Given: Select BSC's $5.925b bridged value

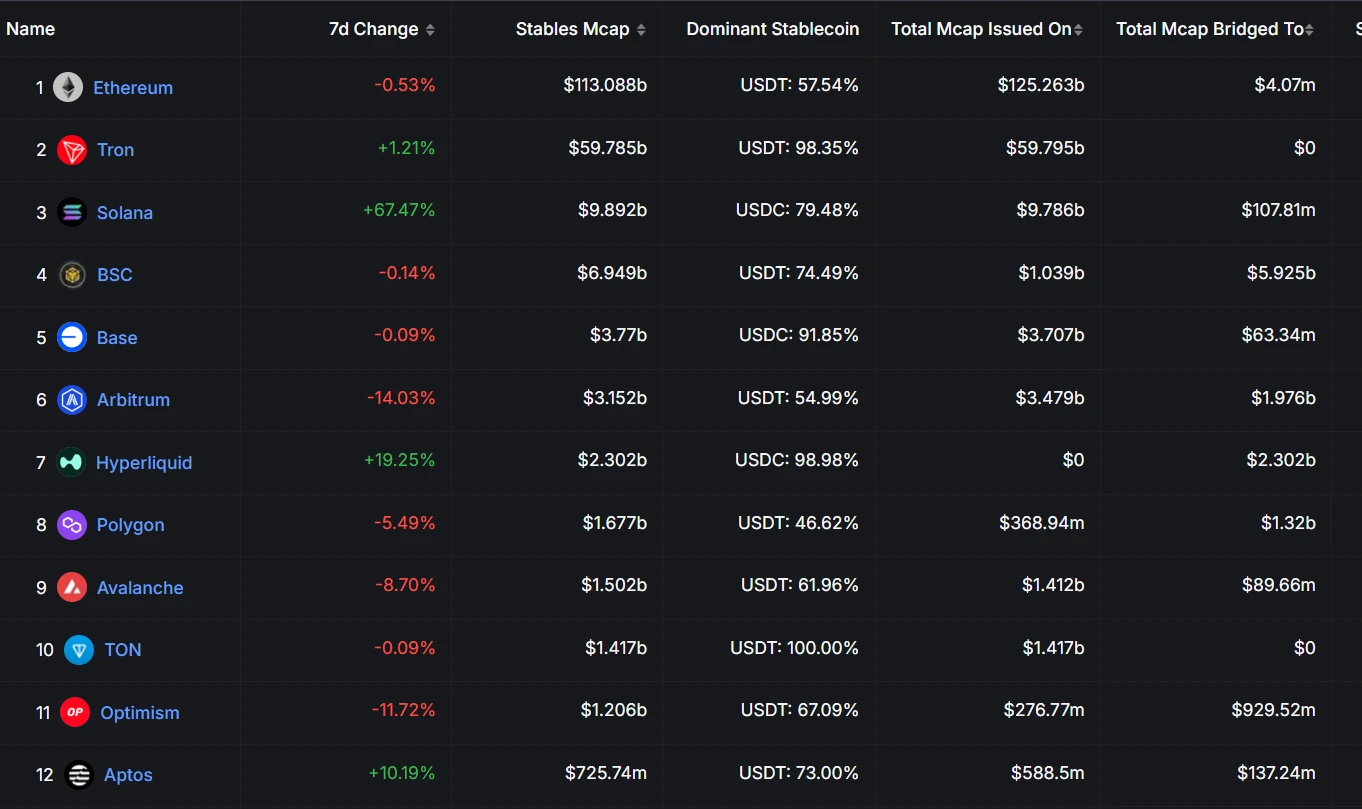Looking at the screenshot, I should [1281, 273].
